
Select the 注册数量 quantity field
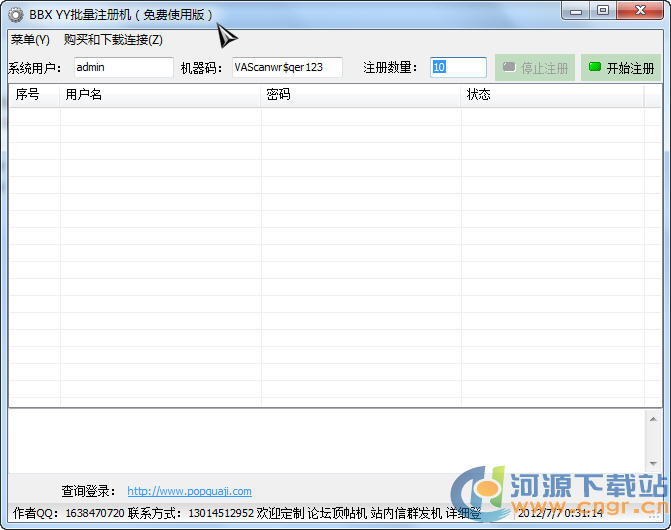pos(458,67)
